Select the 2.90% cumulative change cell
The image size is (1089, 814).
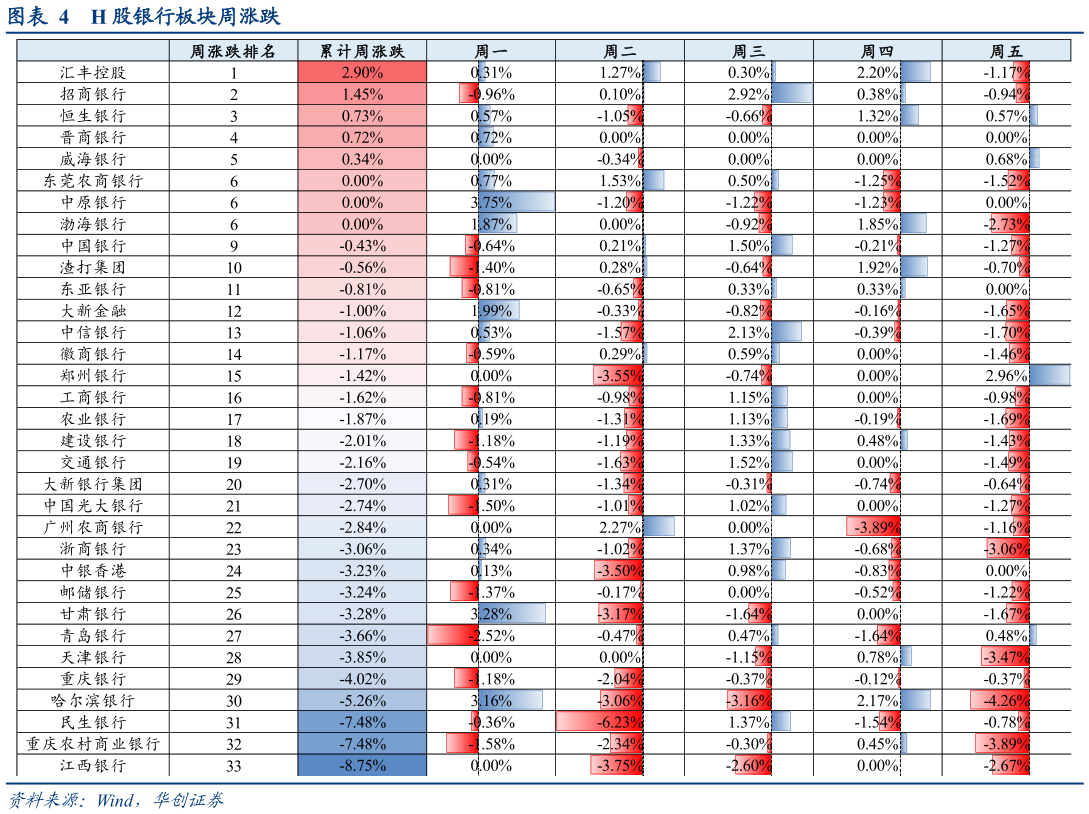pyautogui.click(x=362, y=72)
